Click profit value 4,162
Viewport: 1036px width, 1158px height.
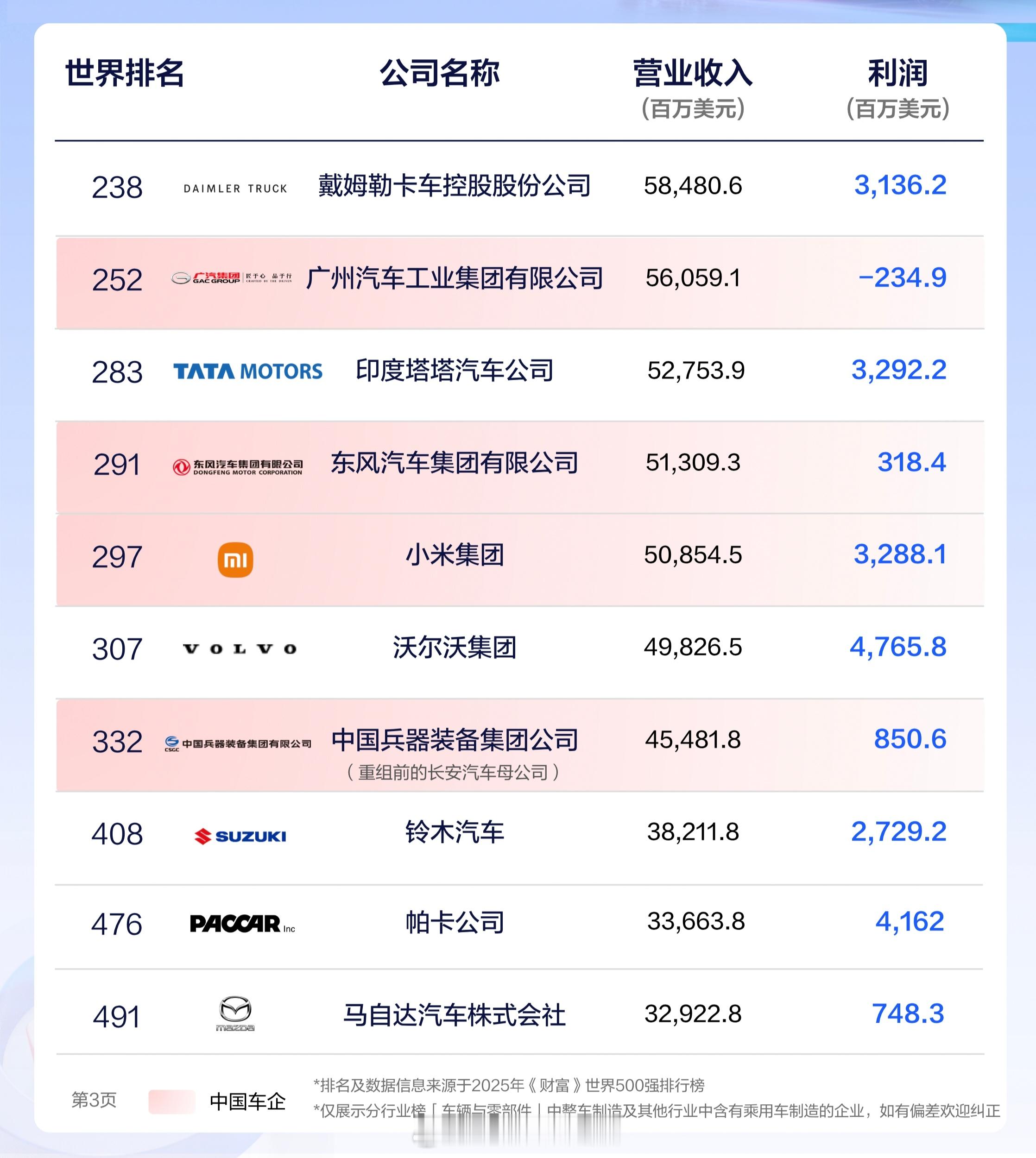(x=910, y=922)
